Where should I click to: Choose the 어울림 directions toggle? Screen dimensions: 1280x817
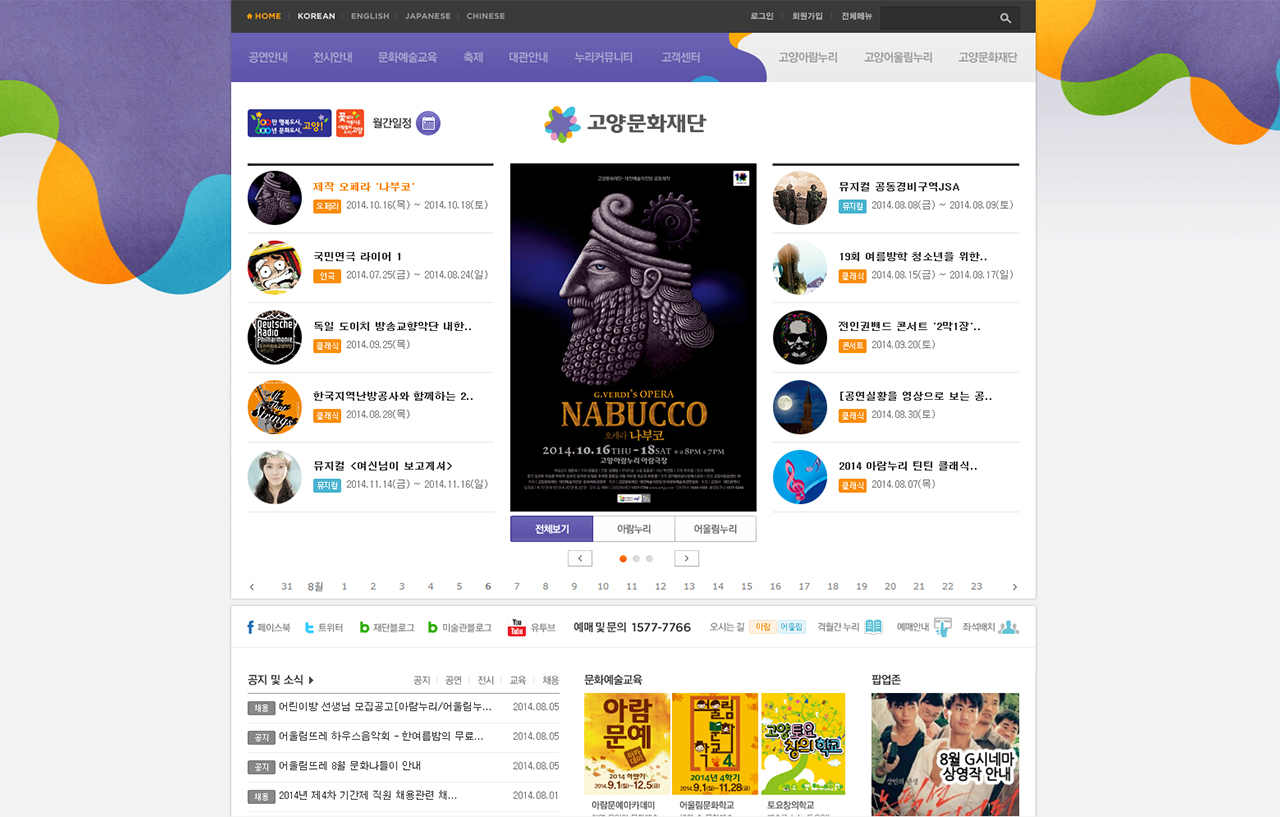tap(791, 627)
